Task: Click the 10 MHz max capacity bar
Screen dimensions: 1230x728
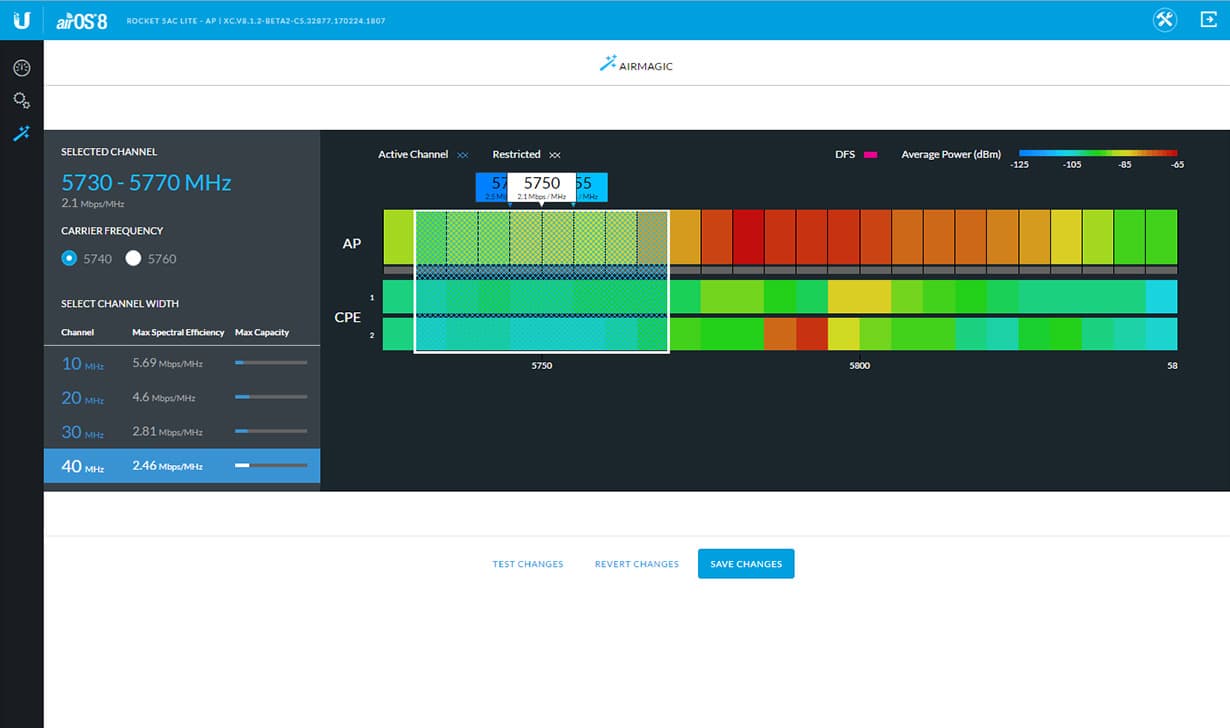Action: (271, 363)
